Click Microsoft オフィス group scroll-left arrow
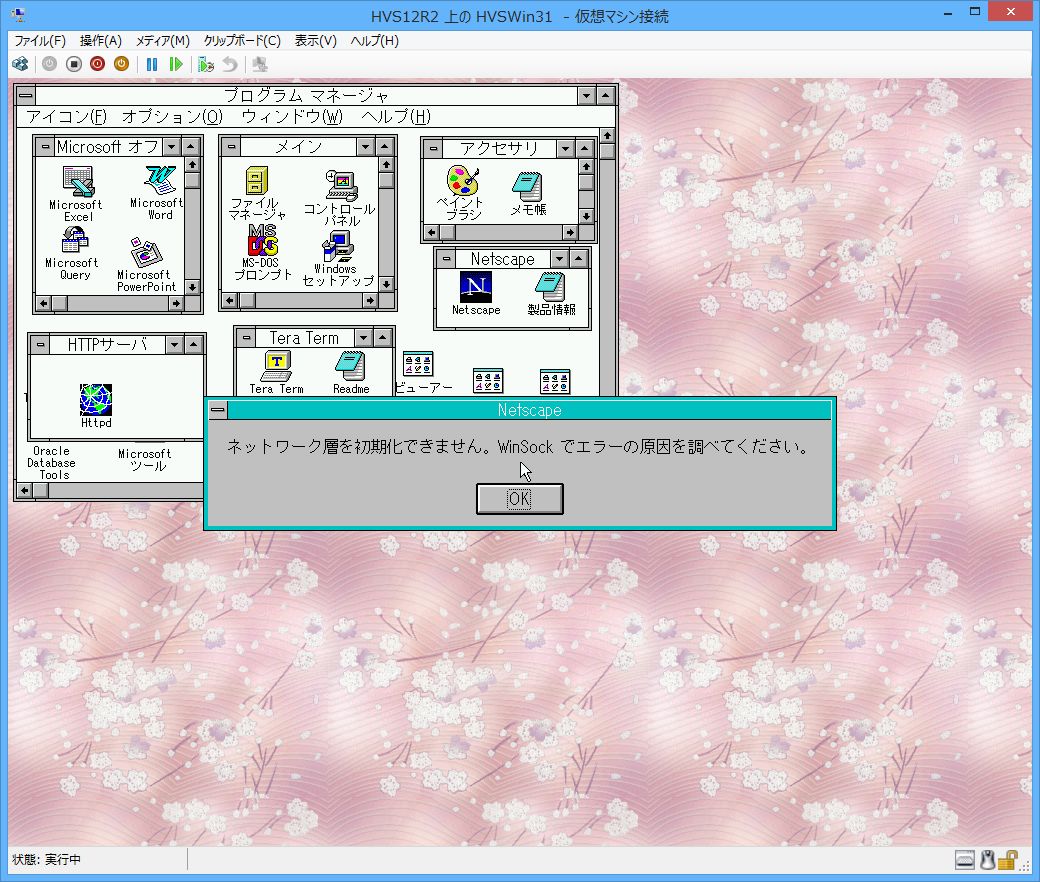This screenshot has width=1040, height=882. coord(44,303)
